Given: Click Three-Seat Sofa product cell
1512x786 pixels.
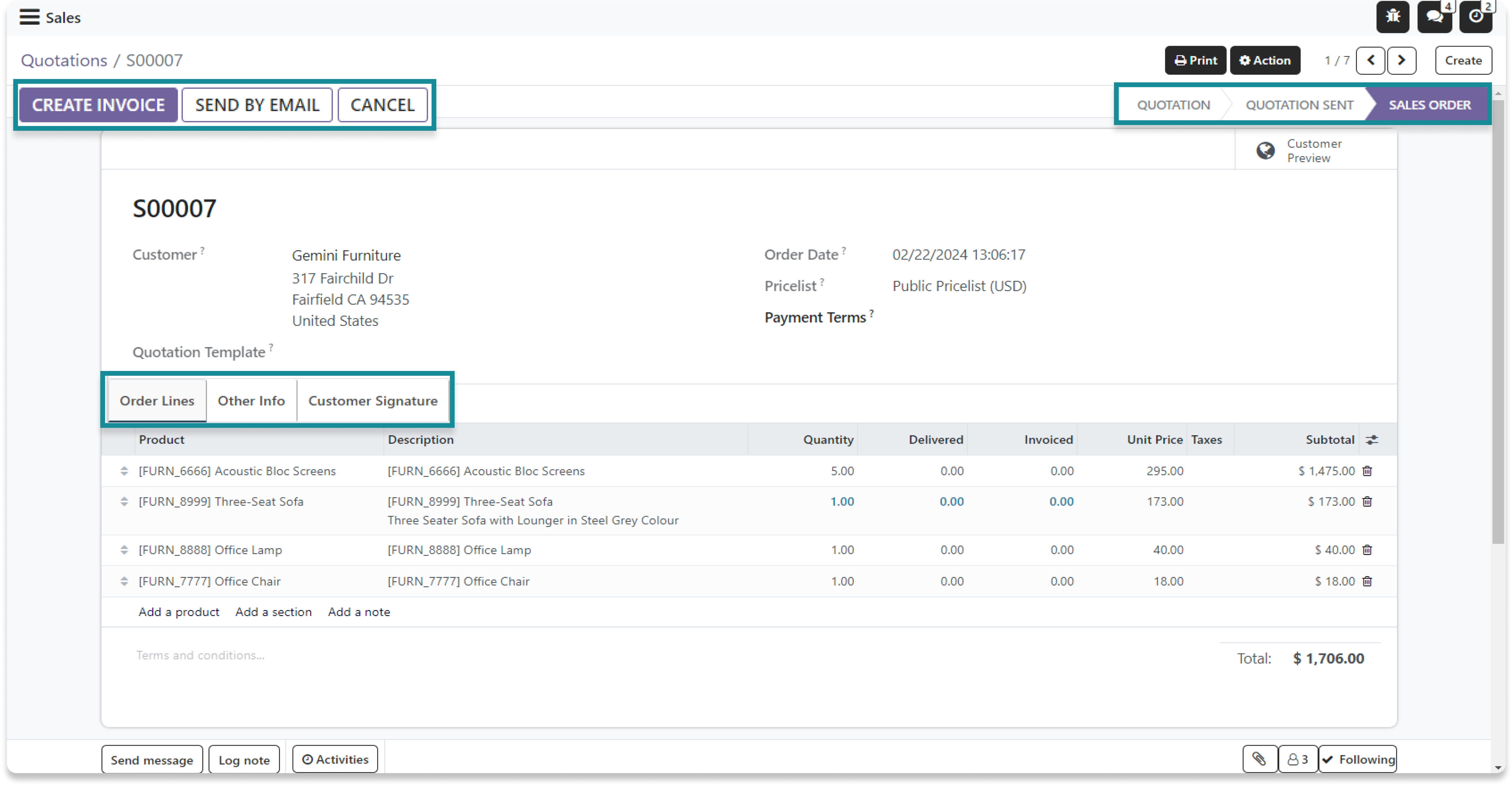Looking at the screenshot, I should (221, 502).
